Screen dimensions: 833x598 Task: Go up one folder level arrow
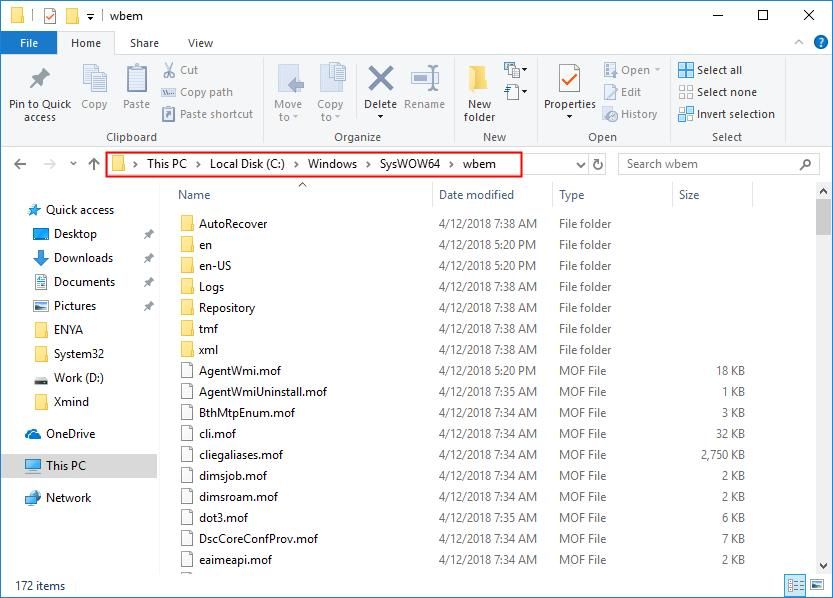pyautogui.click(x=93, y=164)
